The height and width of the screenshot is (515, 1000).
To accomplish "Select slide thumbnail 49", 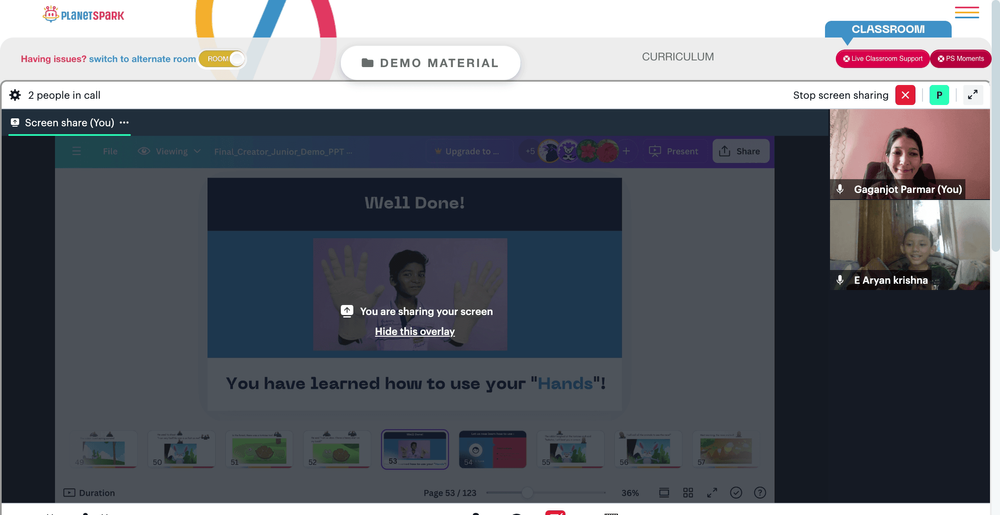I will tap(104, 450).
